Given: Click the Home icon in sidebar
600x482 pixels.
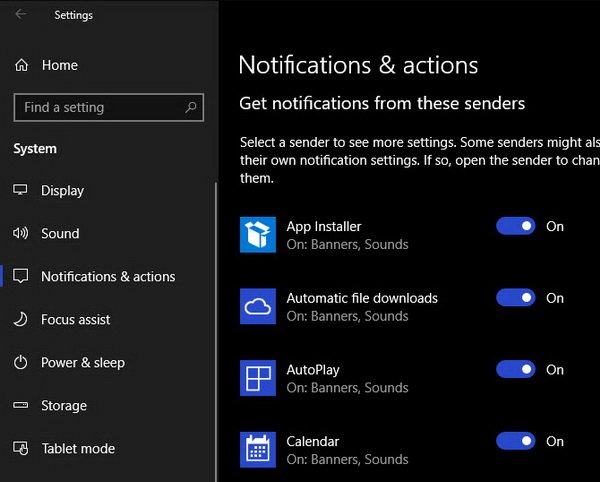Looking at the screenshot, I should (21, 65).
